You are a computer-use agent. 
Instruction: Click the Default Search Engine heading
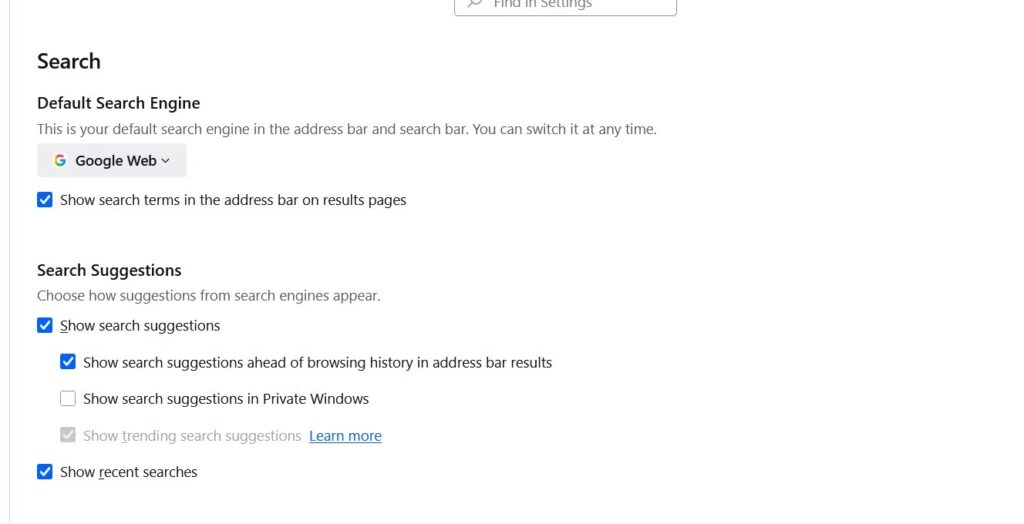(x=119, y=103)
